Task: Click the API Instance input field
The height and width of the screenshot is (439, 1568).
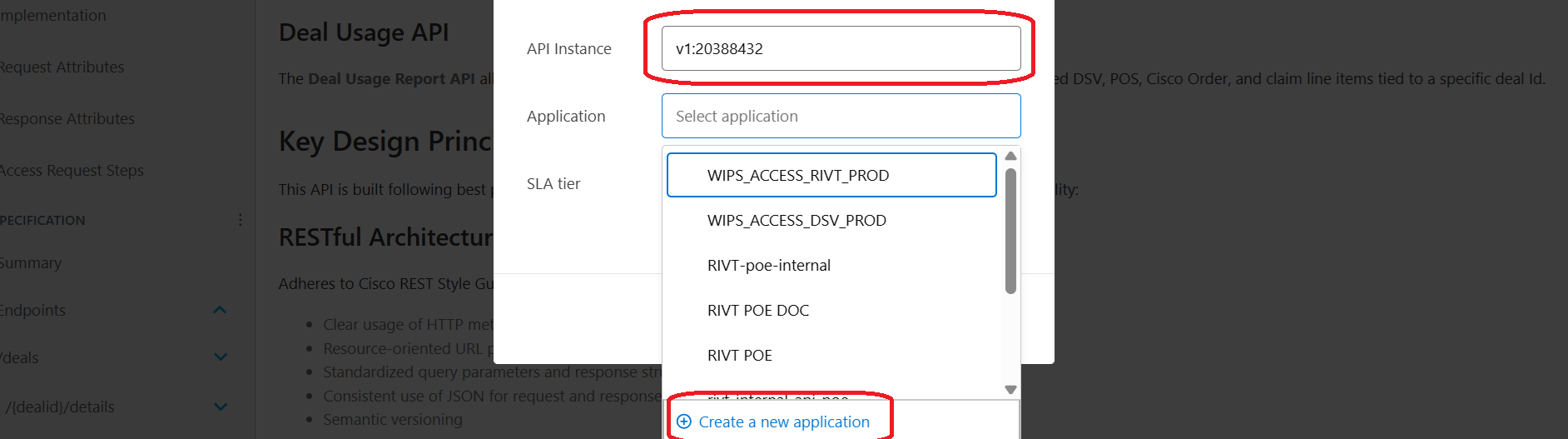Action: [x=841, y=48]
